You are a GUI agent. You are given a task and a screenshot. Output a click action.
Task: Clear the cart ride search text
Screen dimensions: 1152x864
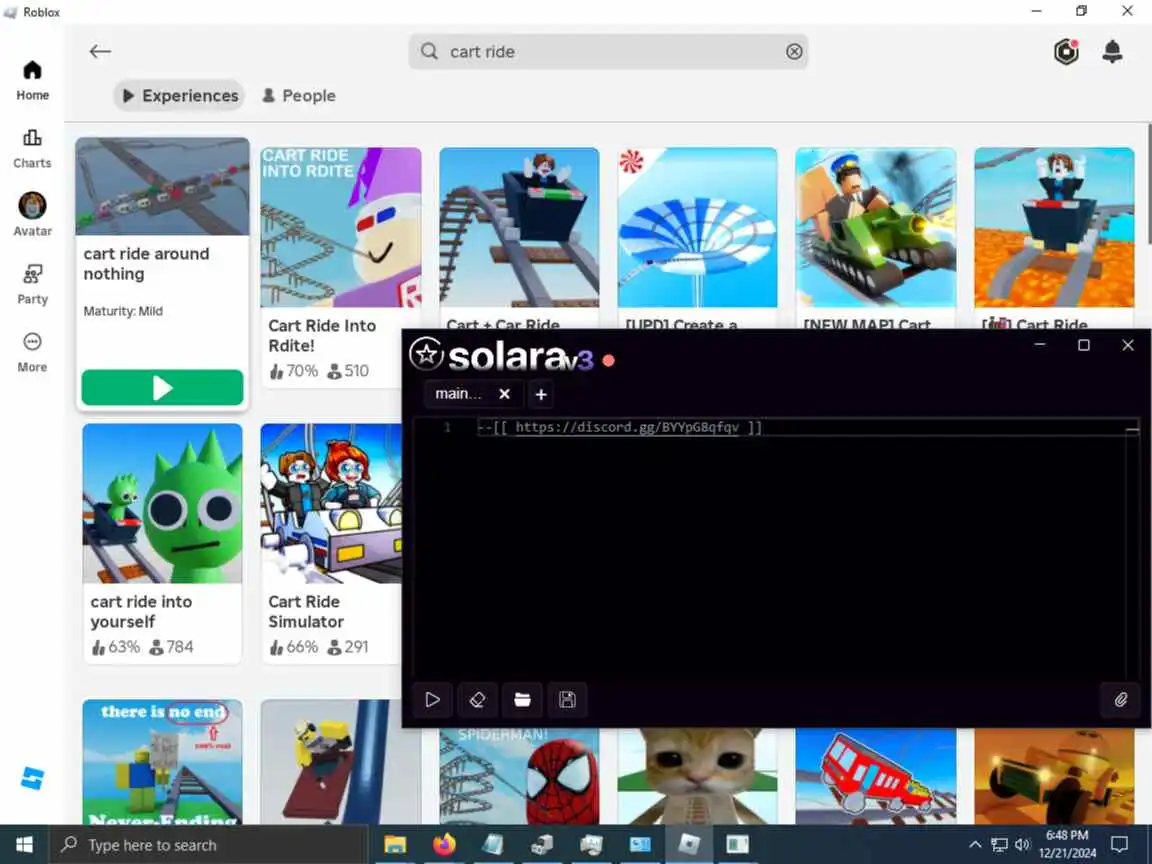[x=794, y=51]
